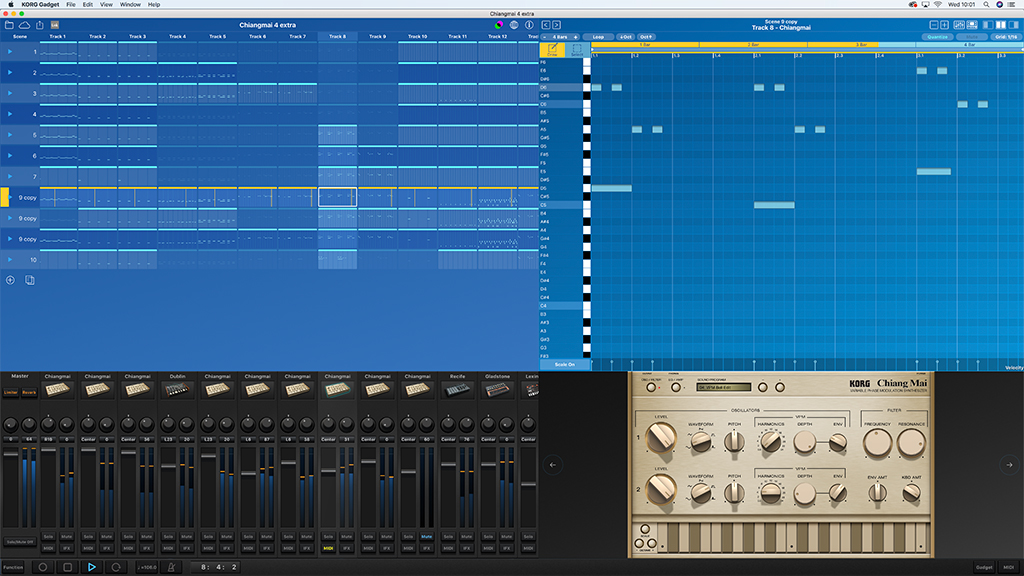The image size is (1024, 576).
Task: Launch scene 3 with its play triangle
Action: click(x=10, y=93)
